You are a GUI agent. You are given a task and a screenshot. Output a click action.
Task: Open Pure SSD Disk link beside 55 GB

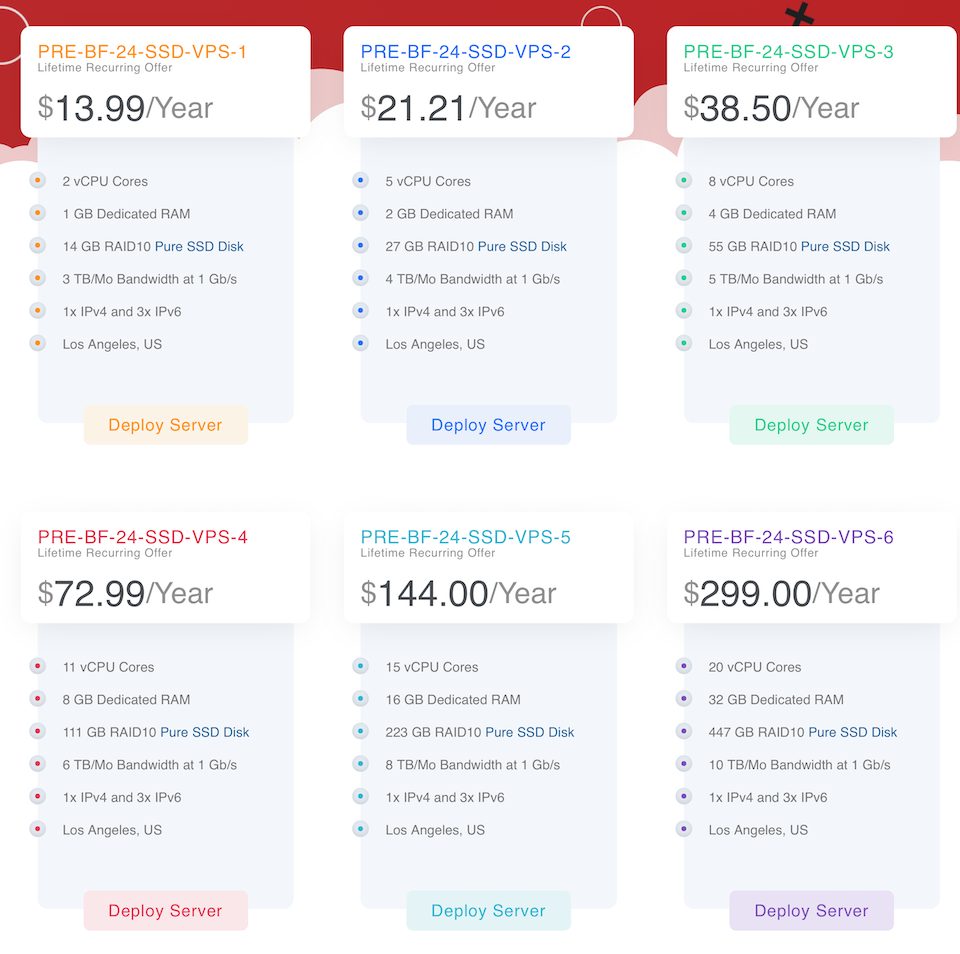[x=846, y=246]
